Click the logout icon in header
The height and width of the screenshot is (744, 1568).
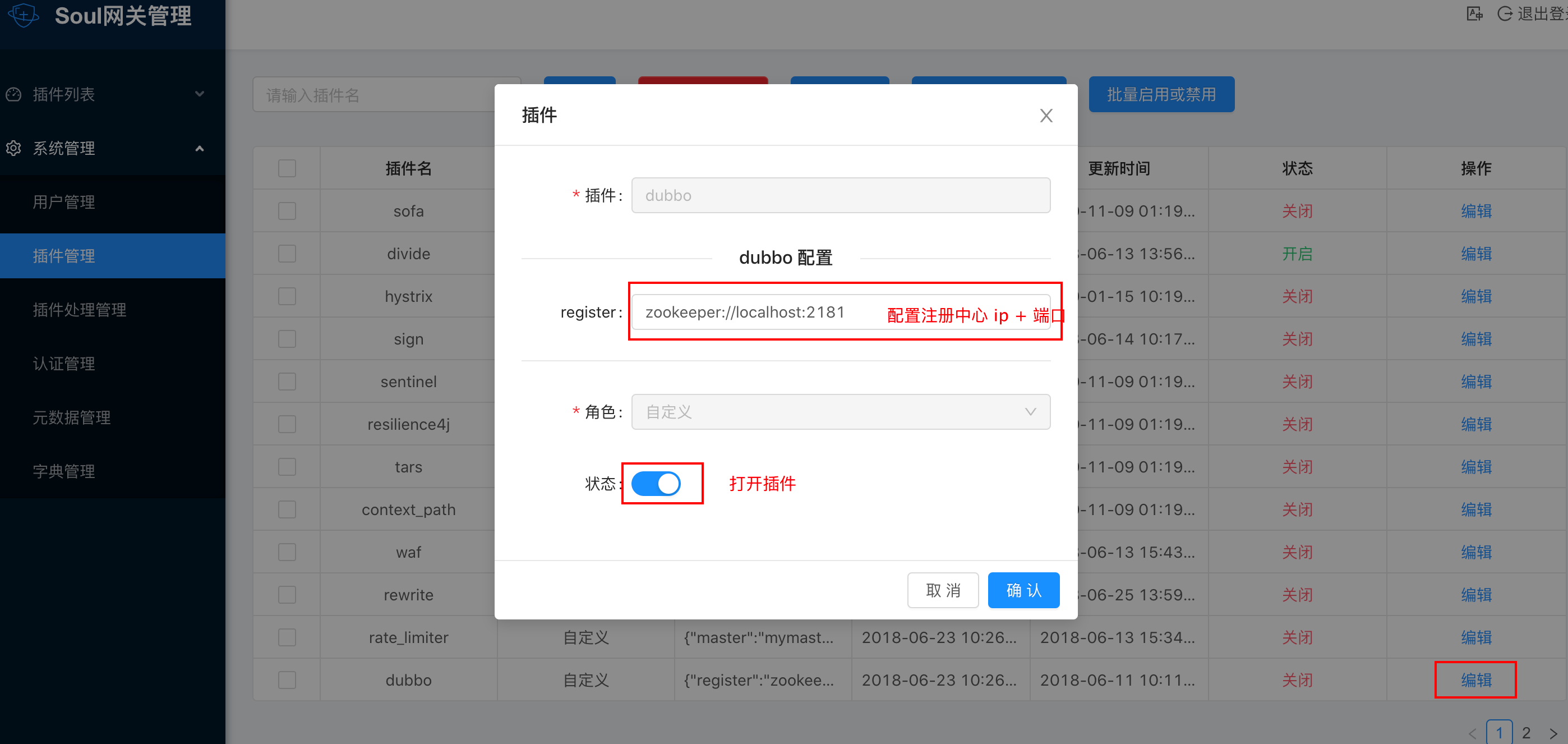coord(1504,13)
